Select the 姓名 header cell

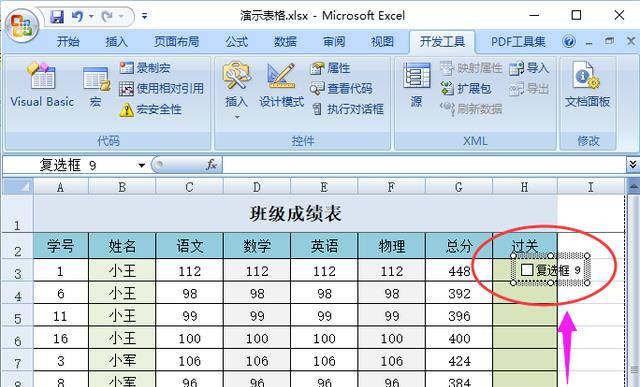click(122, 246)
